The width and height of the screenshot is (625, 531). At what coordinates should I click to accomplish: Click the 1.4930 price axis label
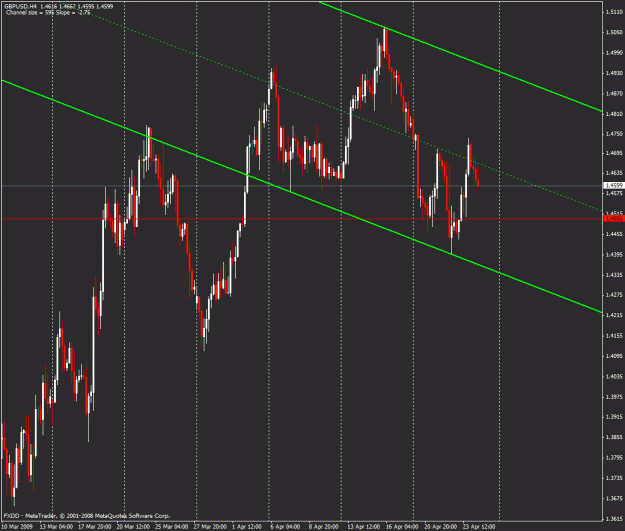[x=614, y=73]
